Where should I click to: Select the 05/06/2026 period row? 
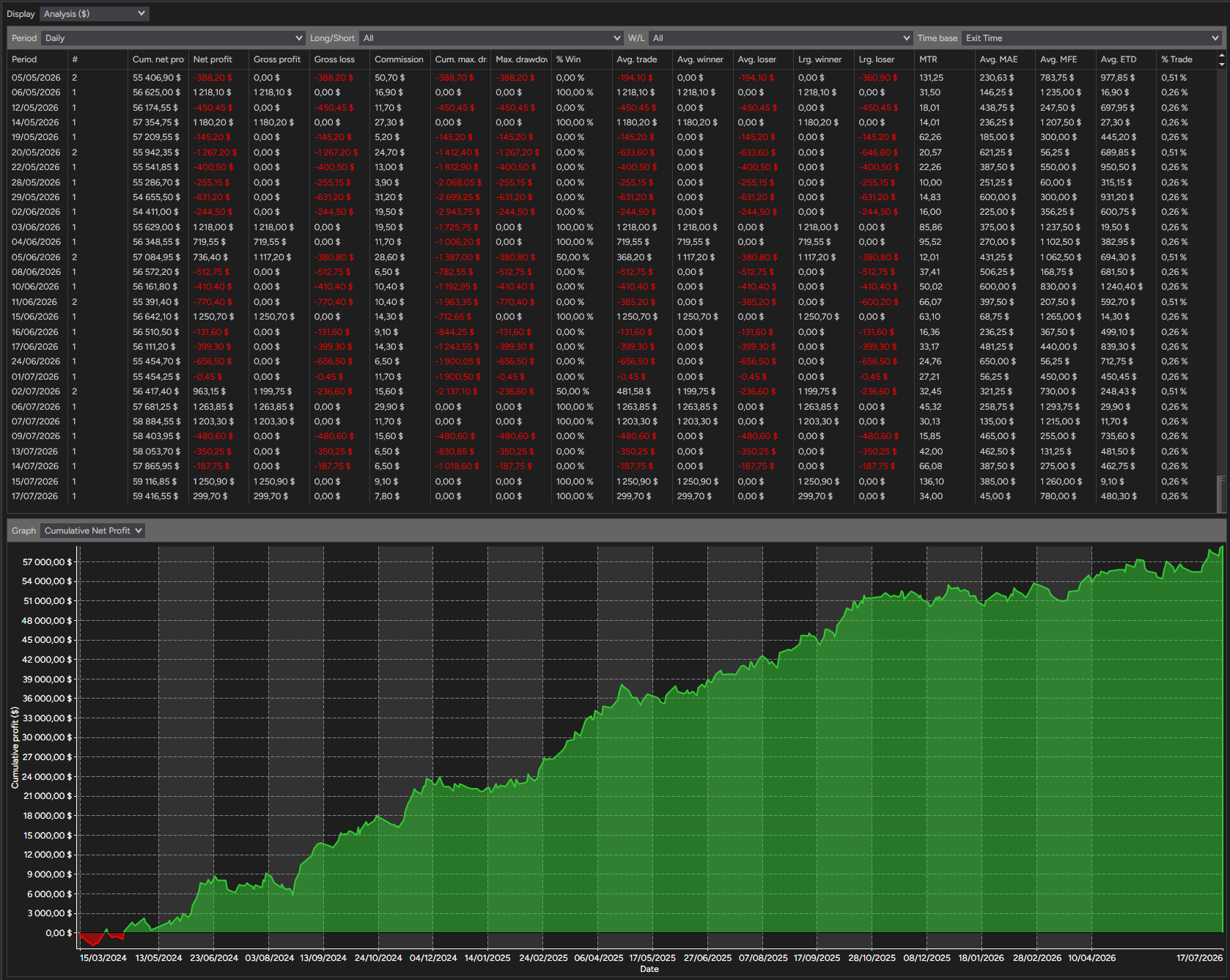612,257
